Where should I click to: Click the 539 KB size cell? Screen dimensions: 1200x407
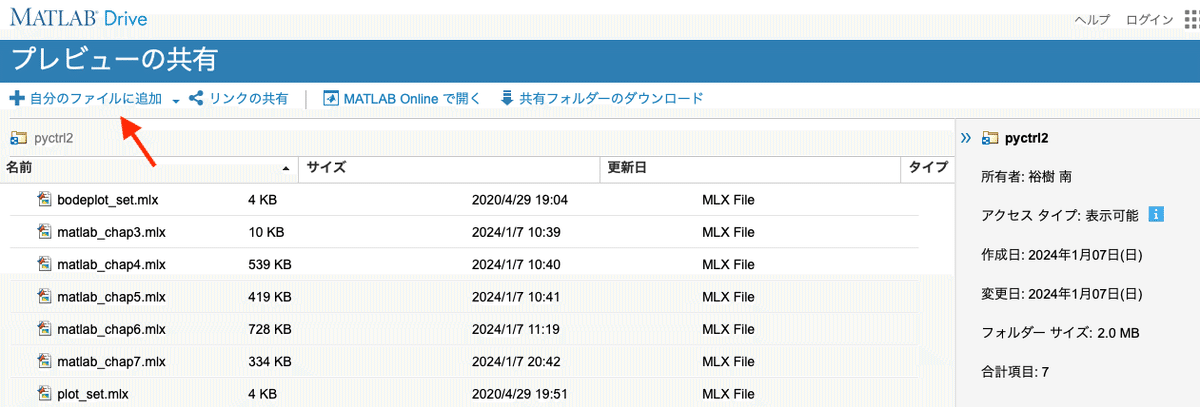[269, 265]
